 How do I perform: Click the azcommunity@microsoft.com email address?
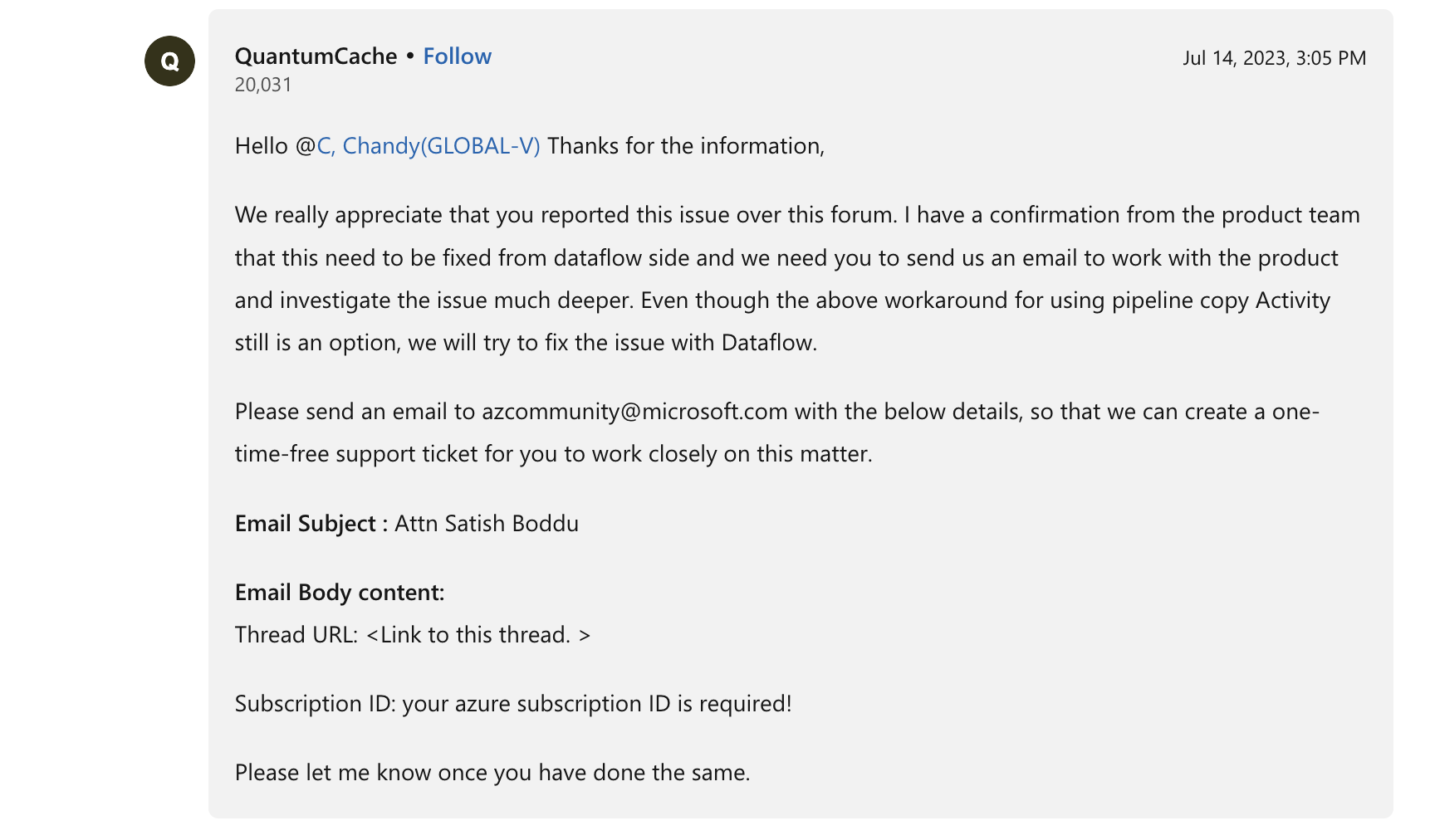tap(634, 412)
